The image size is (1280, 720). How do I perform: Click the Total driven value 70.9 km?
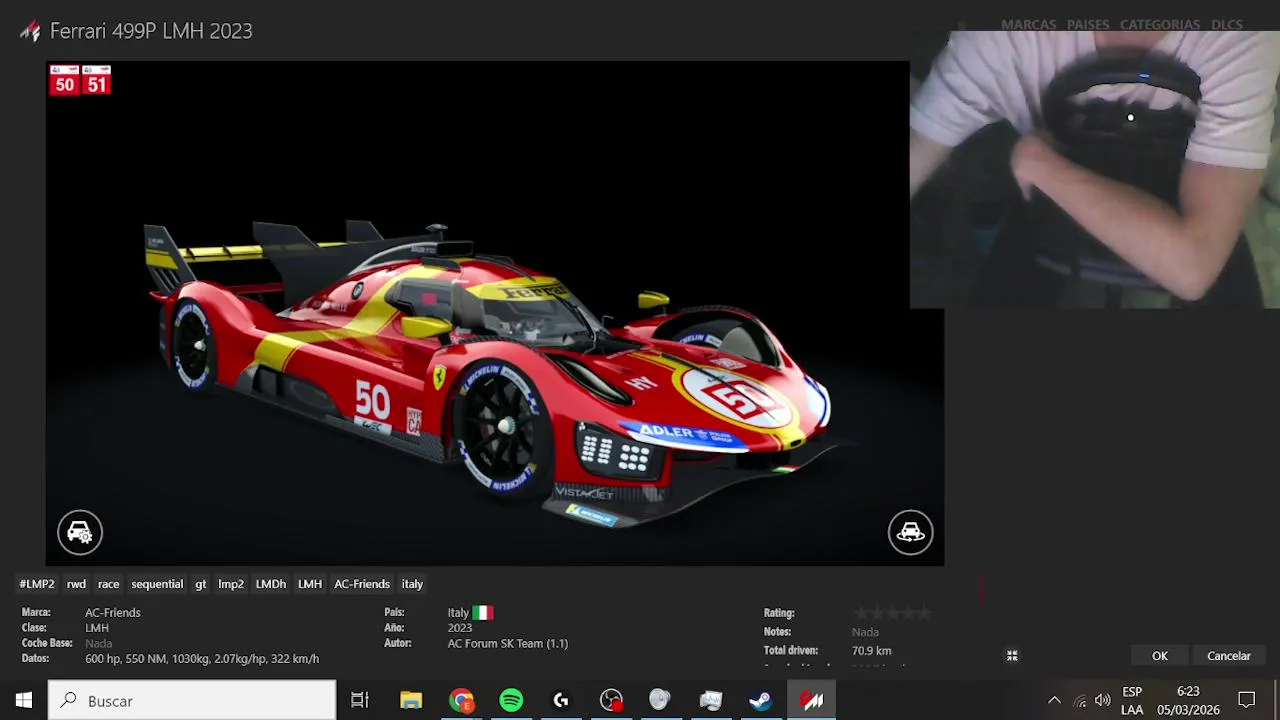(871, 651)
